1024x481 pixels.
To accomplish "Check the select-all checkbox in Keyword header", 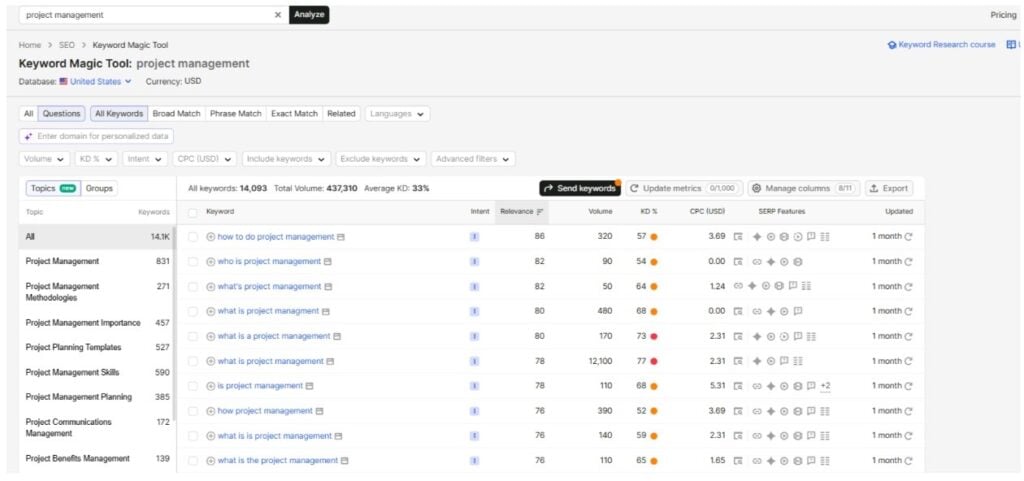I will (193, 212).
